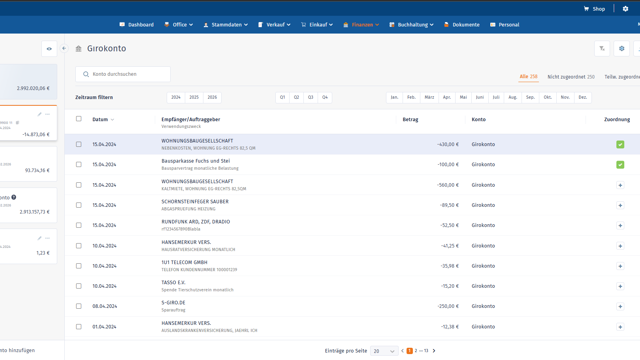This screenshot has width=640, height=360.
Task: Click green assigned checkmark for Bausparkasse row
Action: pyautogui.click(x=620, y=164)
